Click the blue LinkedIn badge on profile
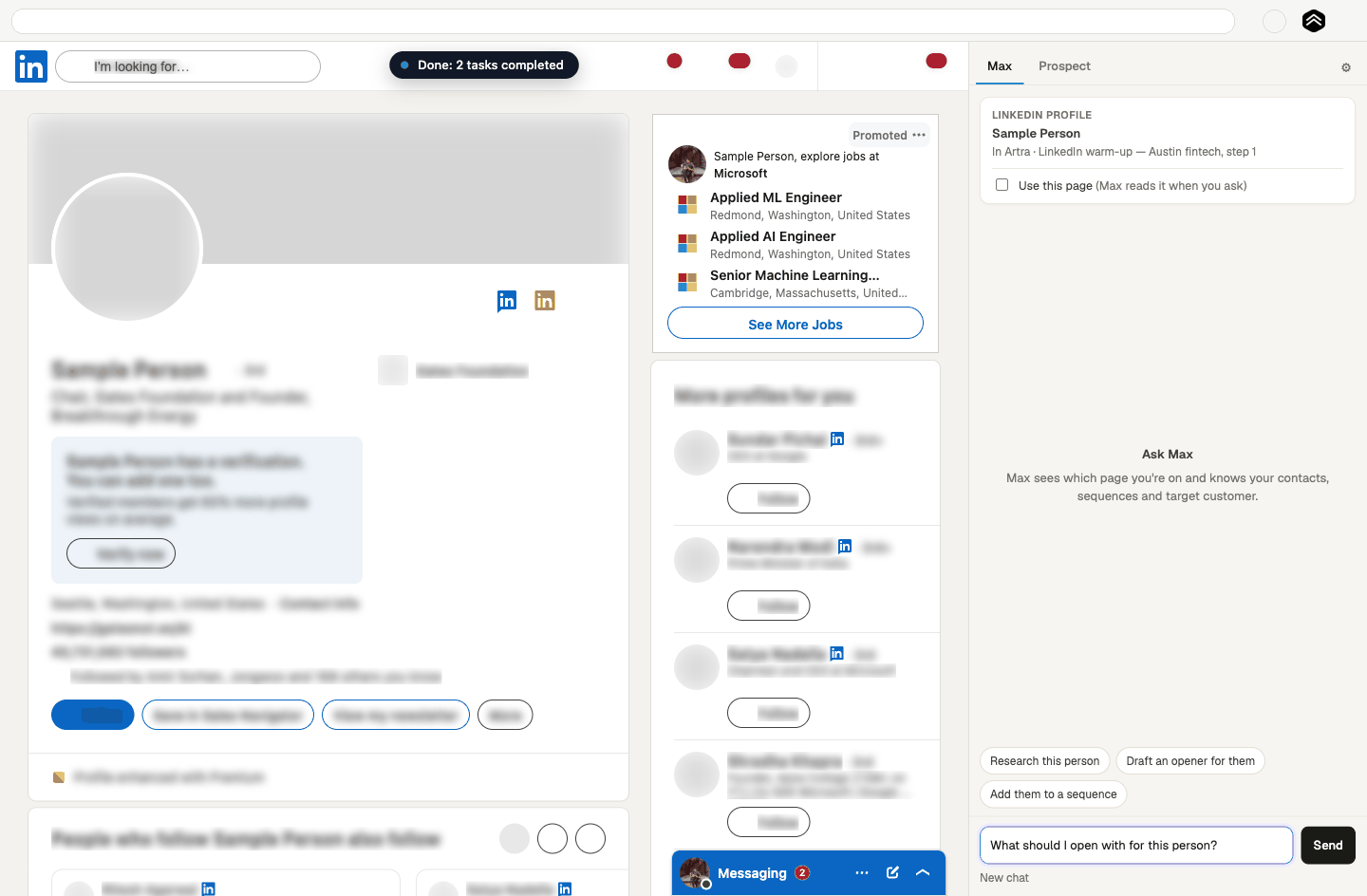 (x=507, y=301)
